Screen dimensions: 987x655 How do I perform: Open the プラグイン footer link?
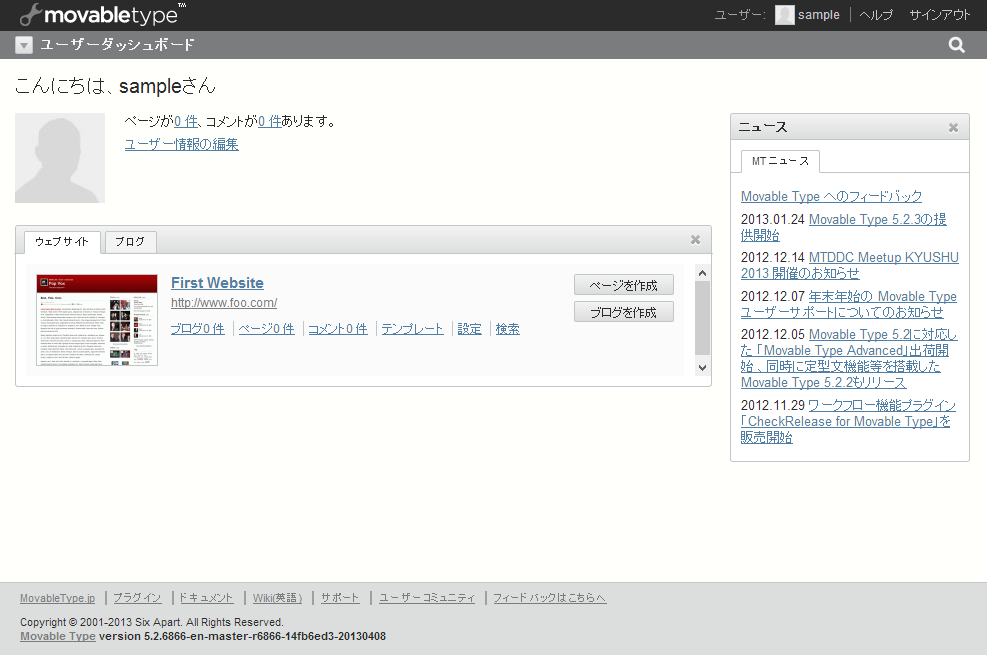click(137, 598)
